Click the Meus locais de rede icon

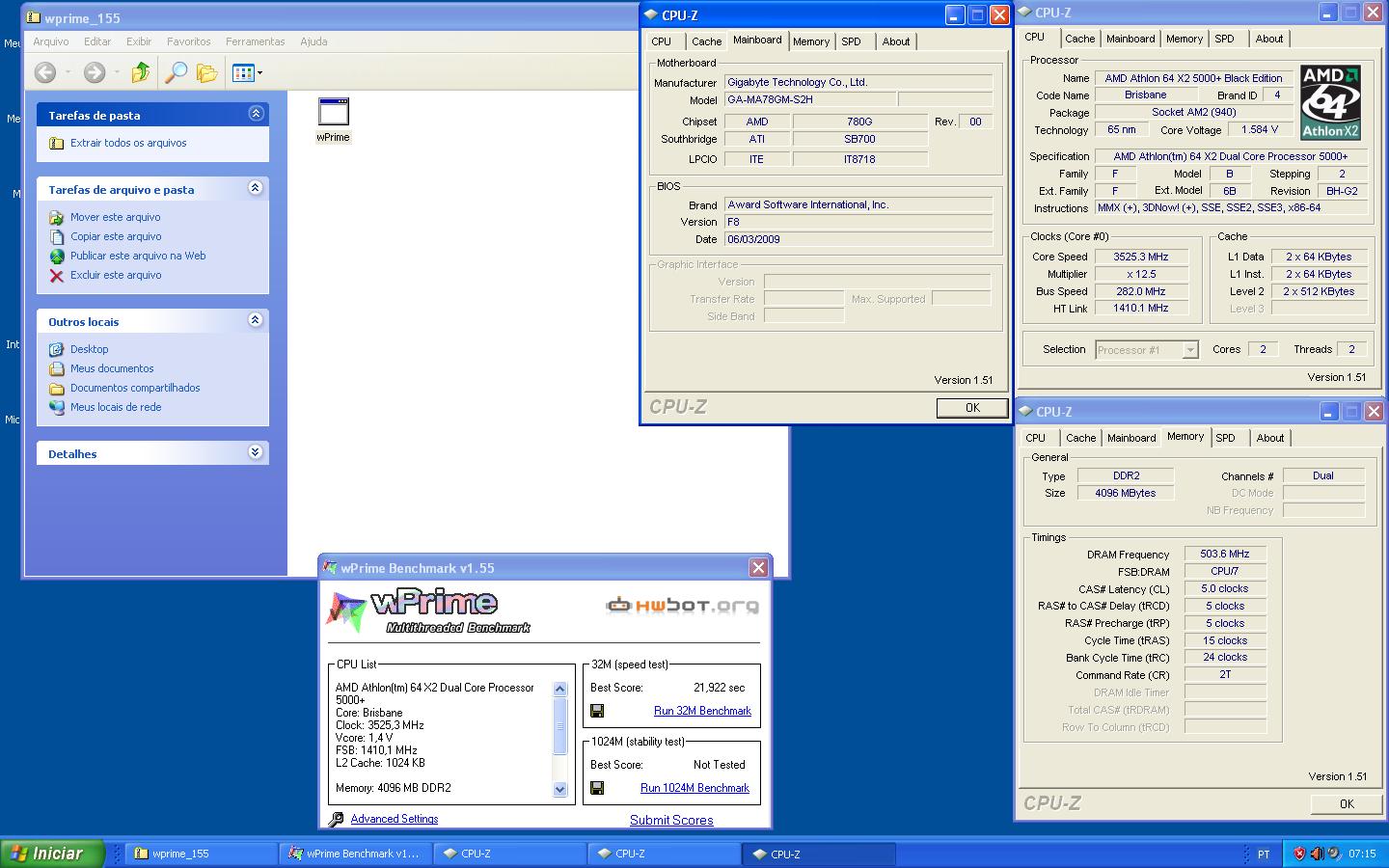(x=57, y=407)
